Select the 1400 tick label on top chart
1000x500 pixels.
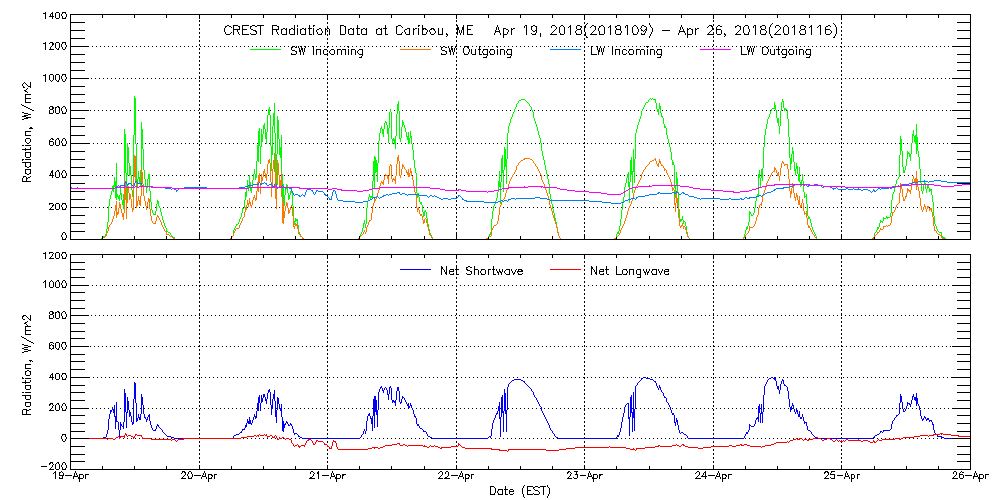54,18
